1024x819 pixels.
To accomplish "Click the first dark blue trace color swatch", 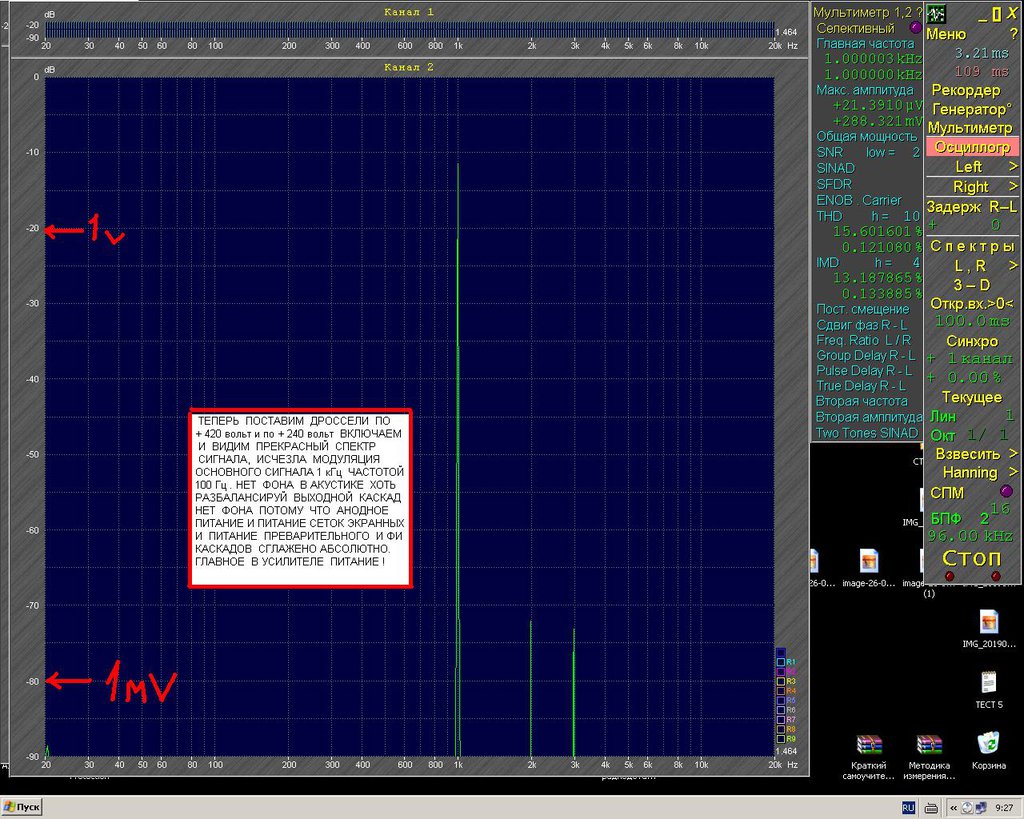I will point(780,652).
